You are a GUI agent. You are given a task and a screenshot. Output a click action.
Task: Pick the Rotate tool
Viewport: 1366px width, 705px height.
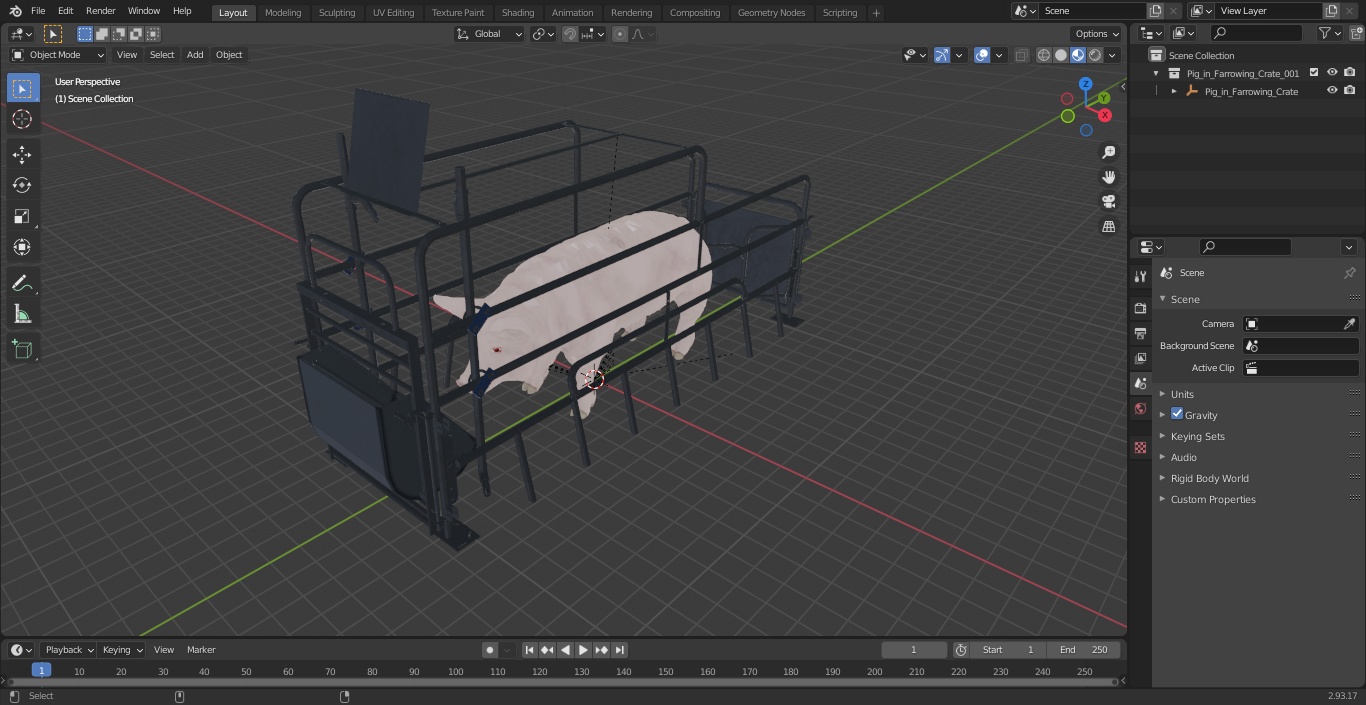22,185
